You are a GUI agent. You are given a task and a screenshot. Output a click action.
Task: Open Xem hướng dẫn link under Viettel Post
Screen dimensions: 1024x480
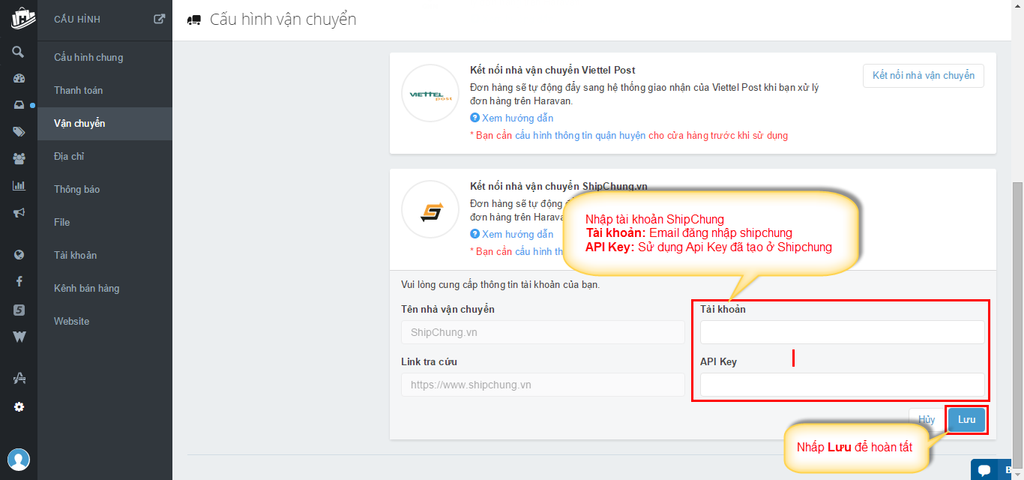[x=512, y=118]
